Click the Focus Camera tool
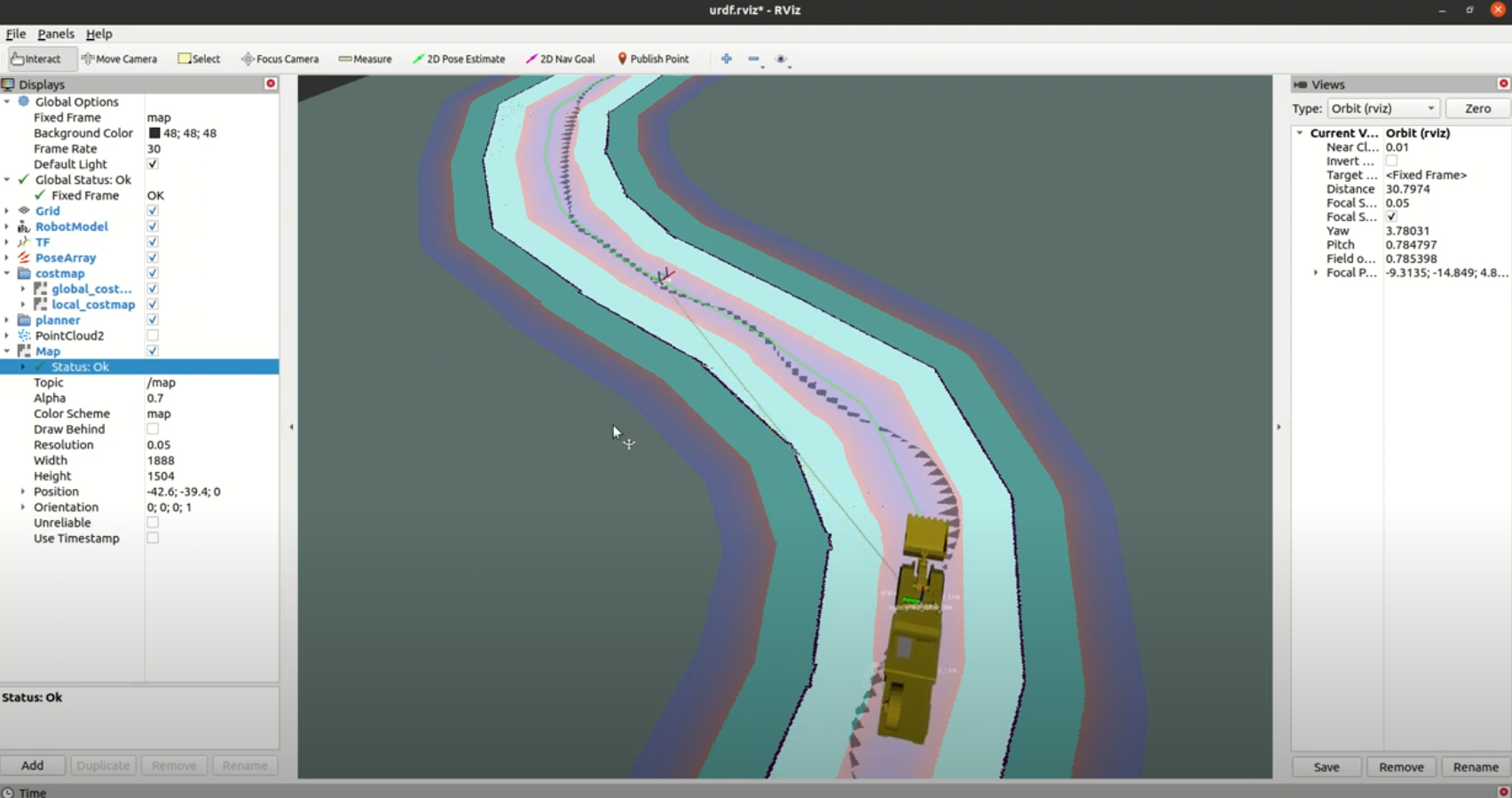This screenshot has width=1512, height=798. coord(280,59)
